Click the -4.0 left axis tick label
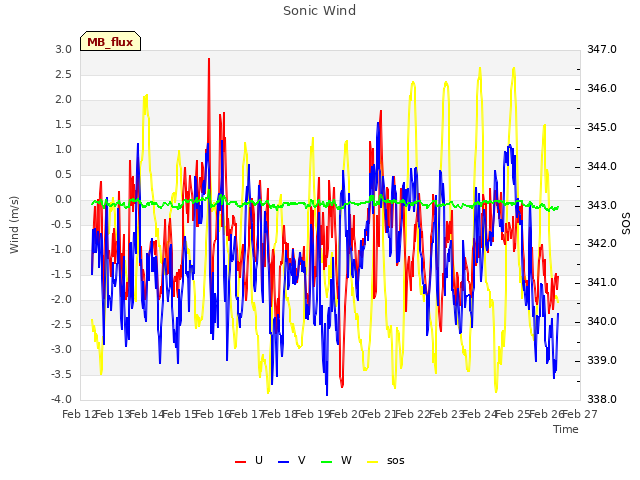The height and width of the screenshot is (480, 640). [61, 399]
